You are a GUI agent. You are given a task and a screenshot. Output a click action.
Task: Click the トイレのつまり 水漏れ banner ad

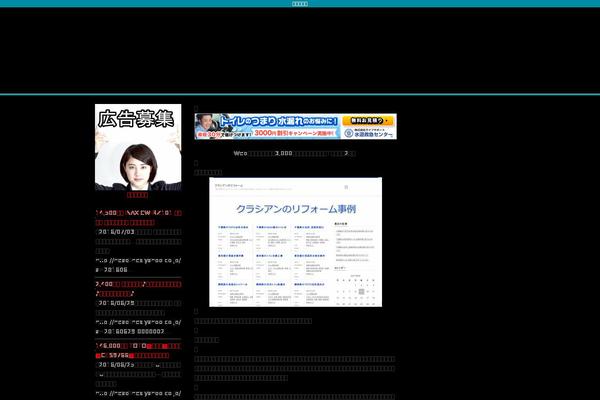[295, 126]
